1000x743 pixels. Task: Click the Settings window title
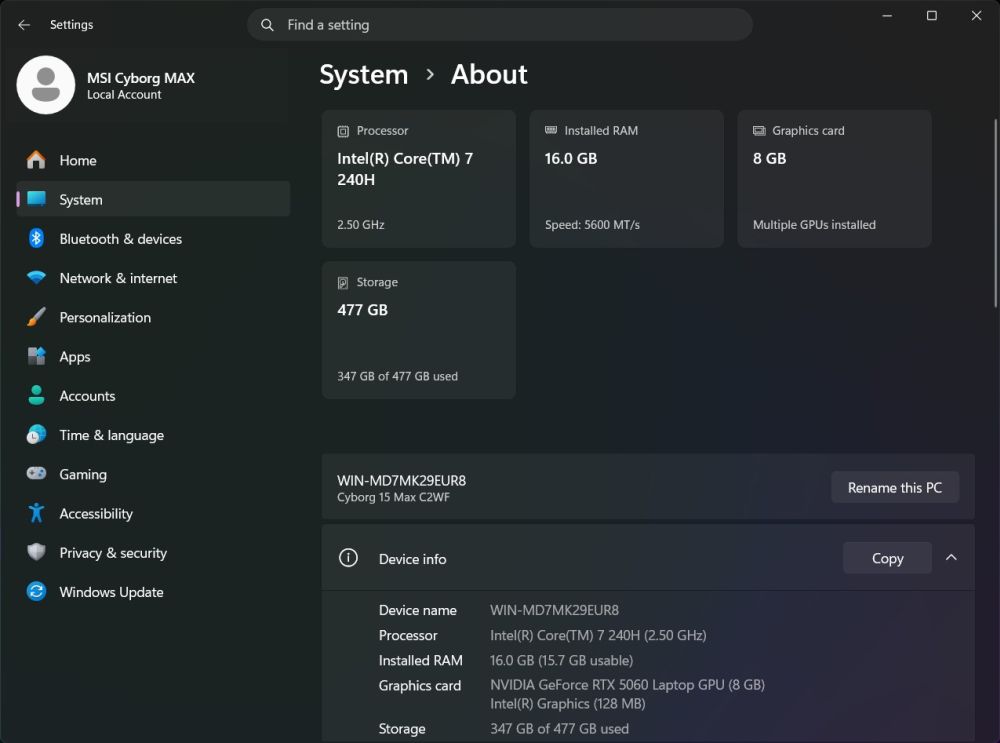coord(71,25)
